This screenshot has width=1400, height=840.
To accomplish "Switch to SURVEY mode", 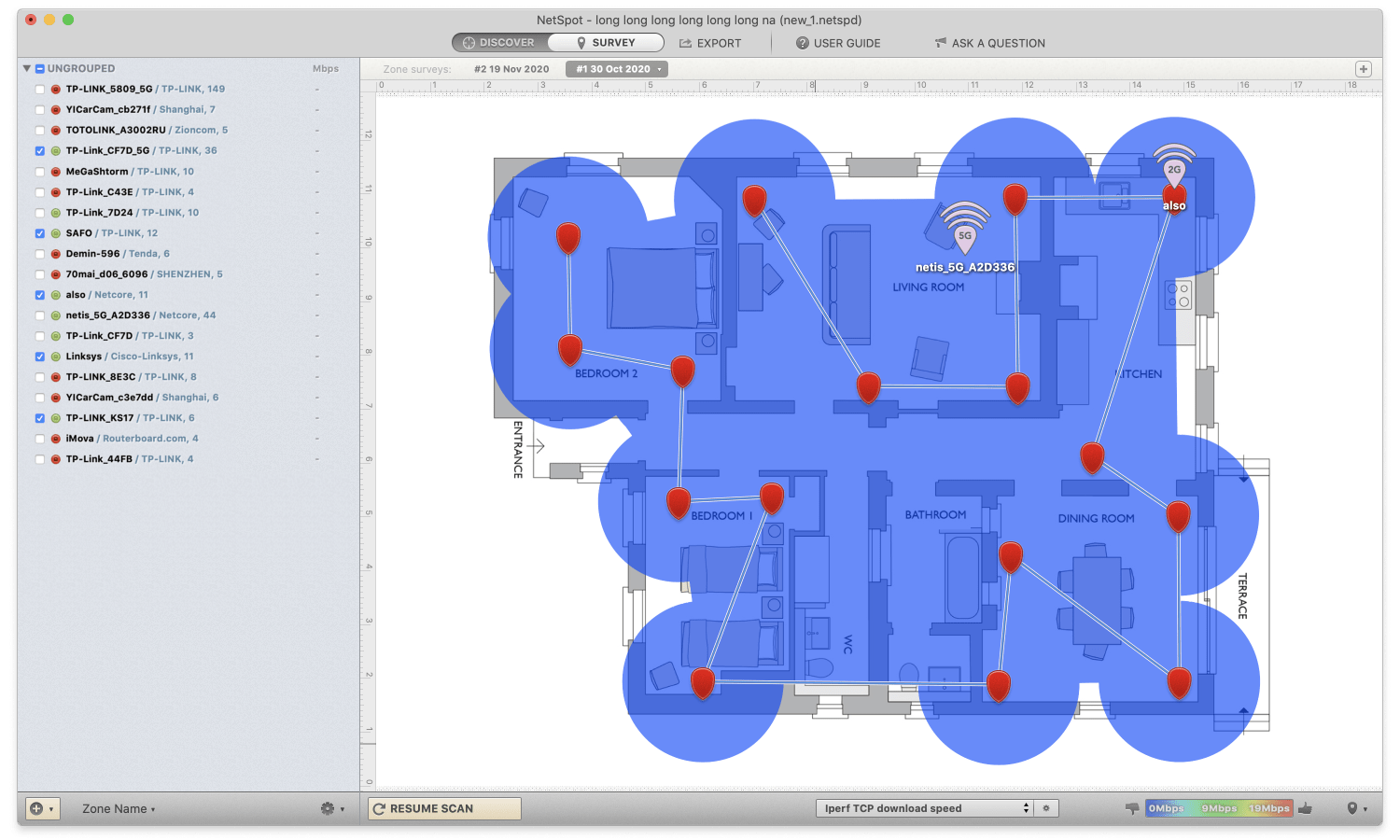I will (x=606, y=43).
